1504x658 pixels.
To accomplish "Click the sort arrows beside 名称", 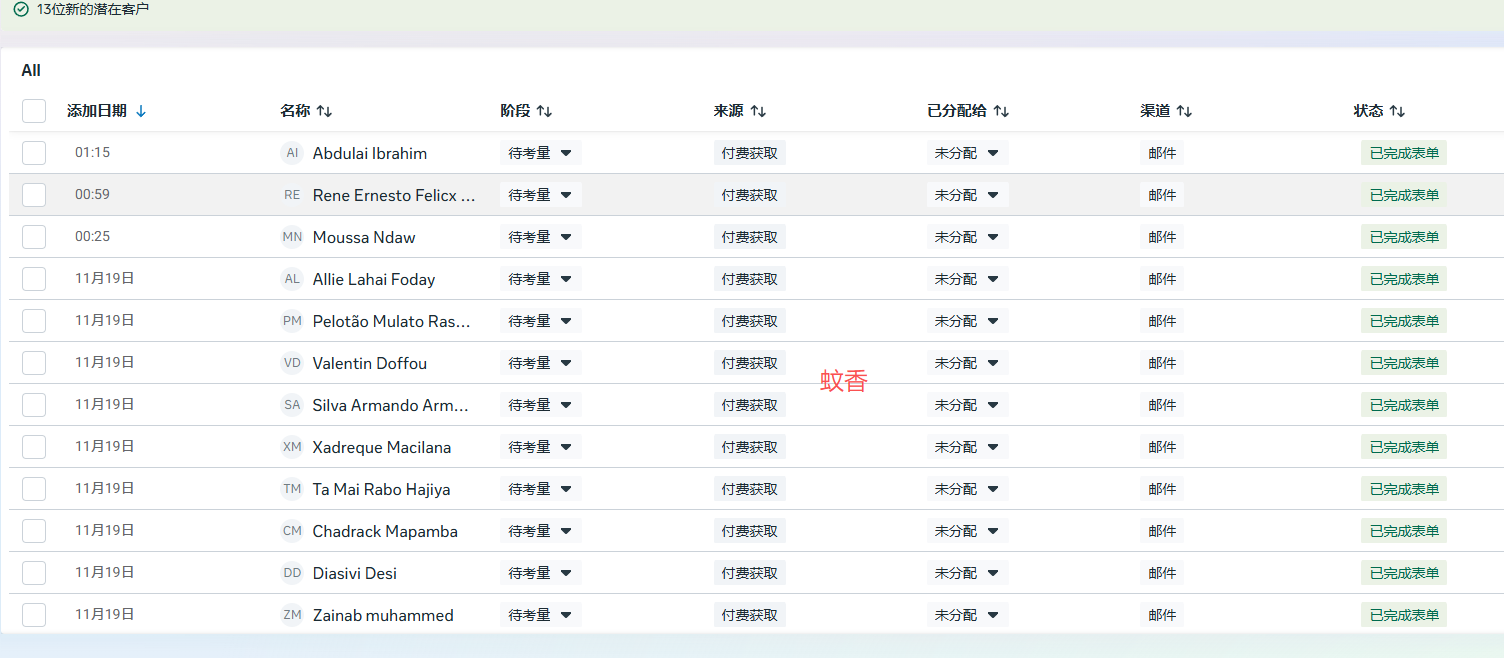I will coord(324,111).
